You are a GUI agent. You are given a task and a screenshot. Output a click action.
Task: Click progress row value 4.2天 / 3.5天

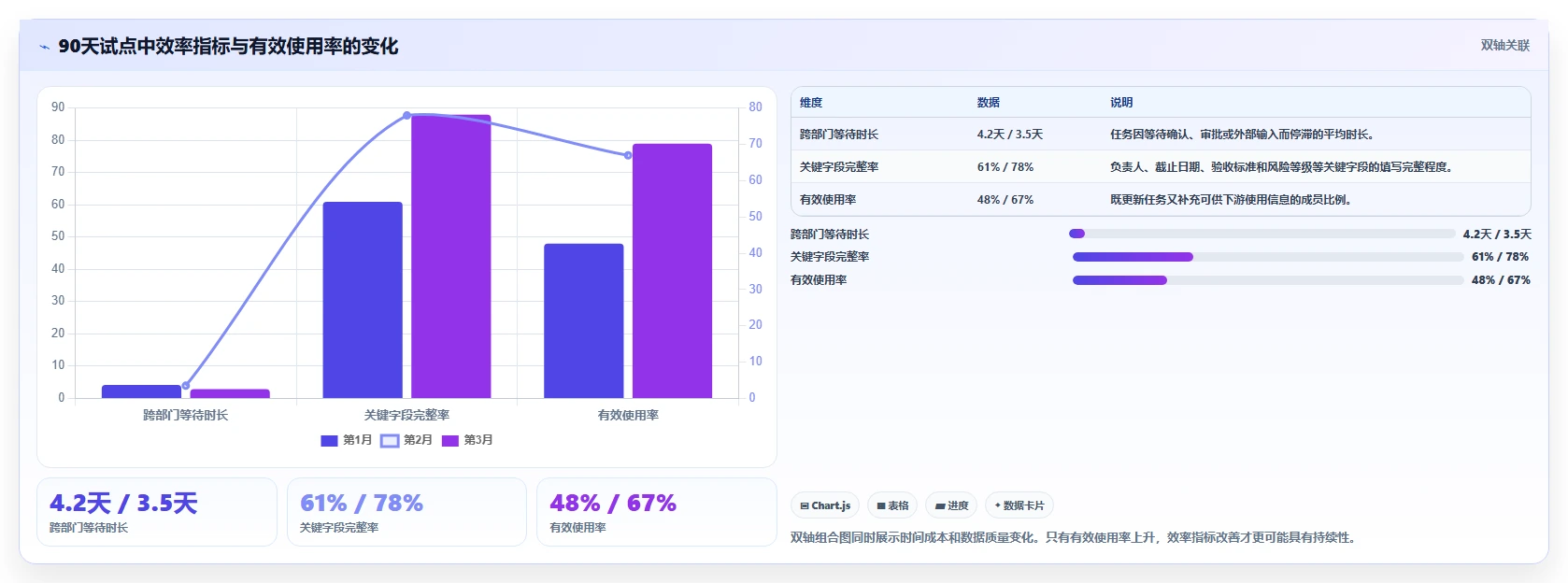1497,235
